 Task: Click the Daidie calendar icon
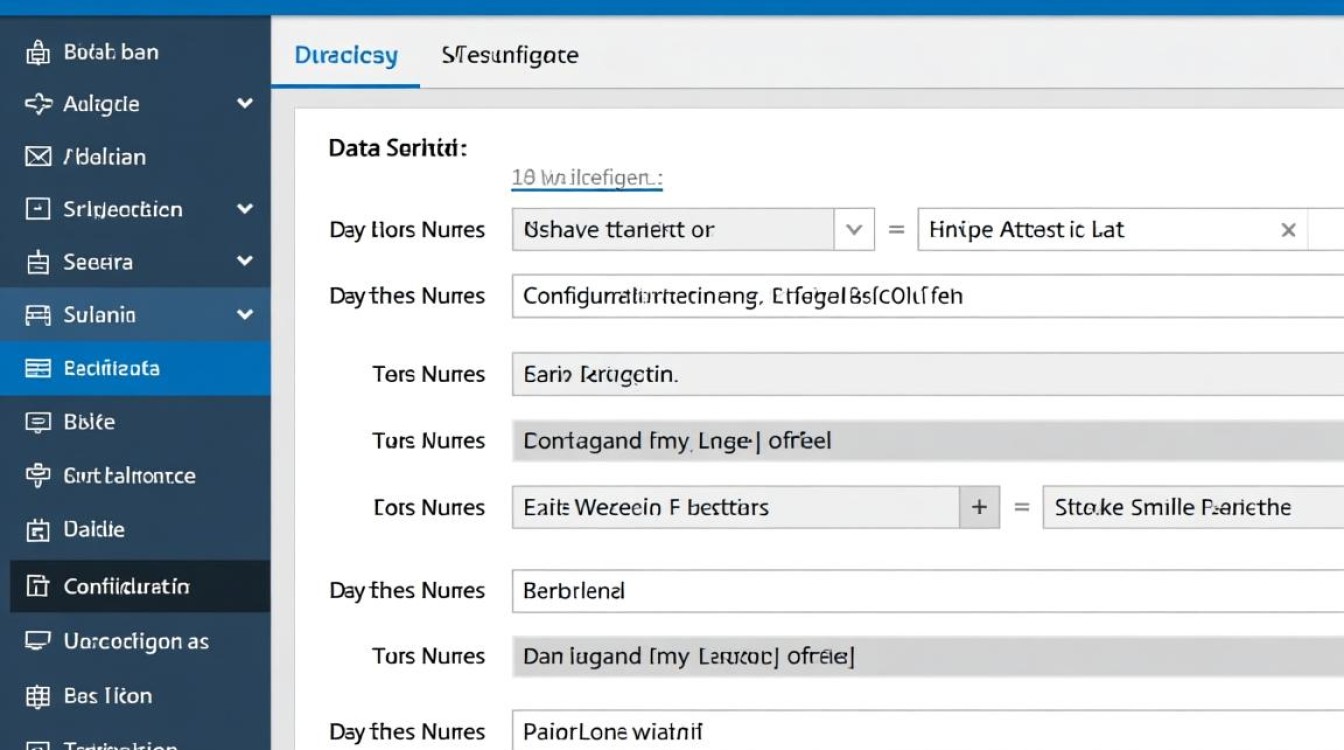pyautogui.click(x=37, y=529)
